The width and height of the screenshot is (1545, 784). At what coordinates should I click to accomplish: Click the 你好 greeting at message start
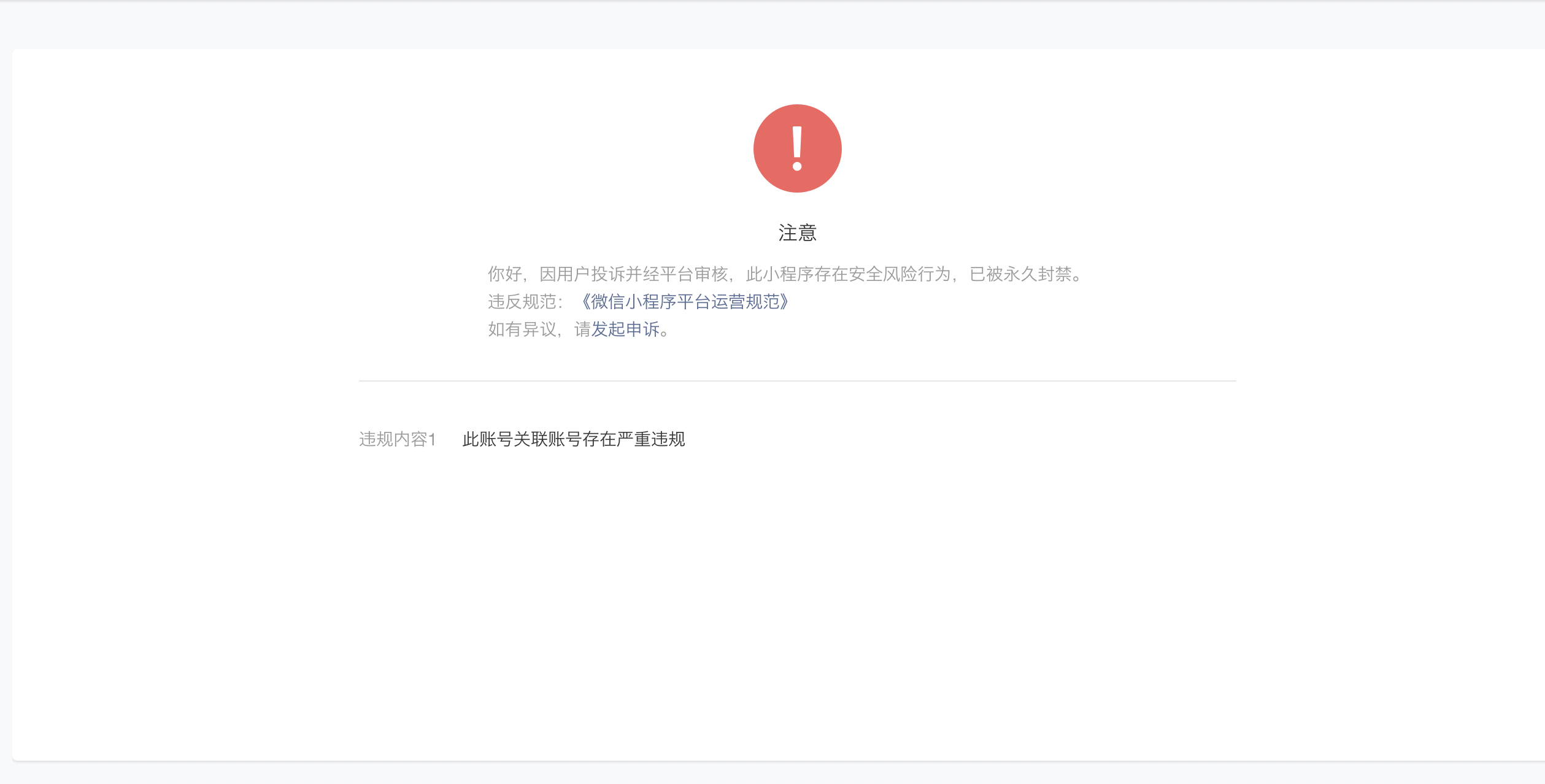tap(504, 274)
